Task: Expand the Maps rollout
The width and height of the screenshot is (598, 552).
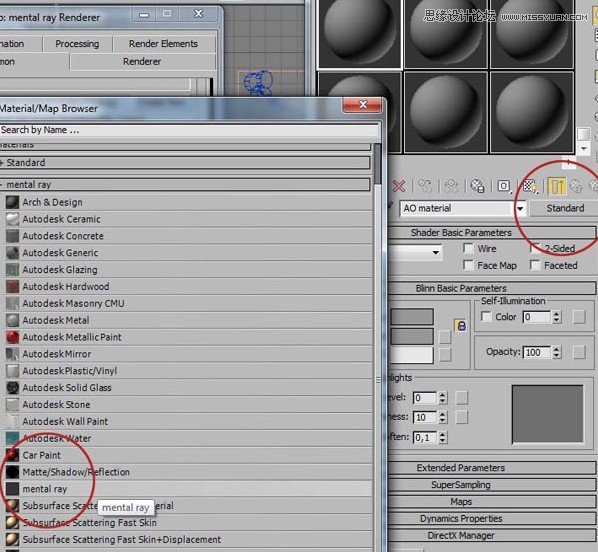Action: click(x=491, y=502)
